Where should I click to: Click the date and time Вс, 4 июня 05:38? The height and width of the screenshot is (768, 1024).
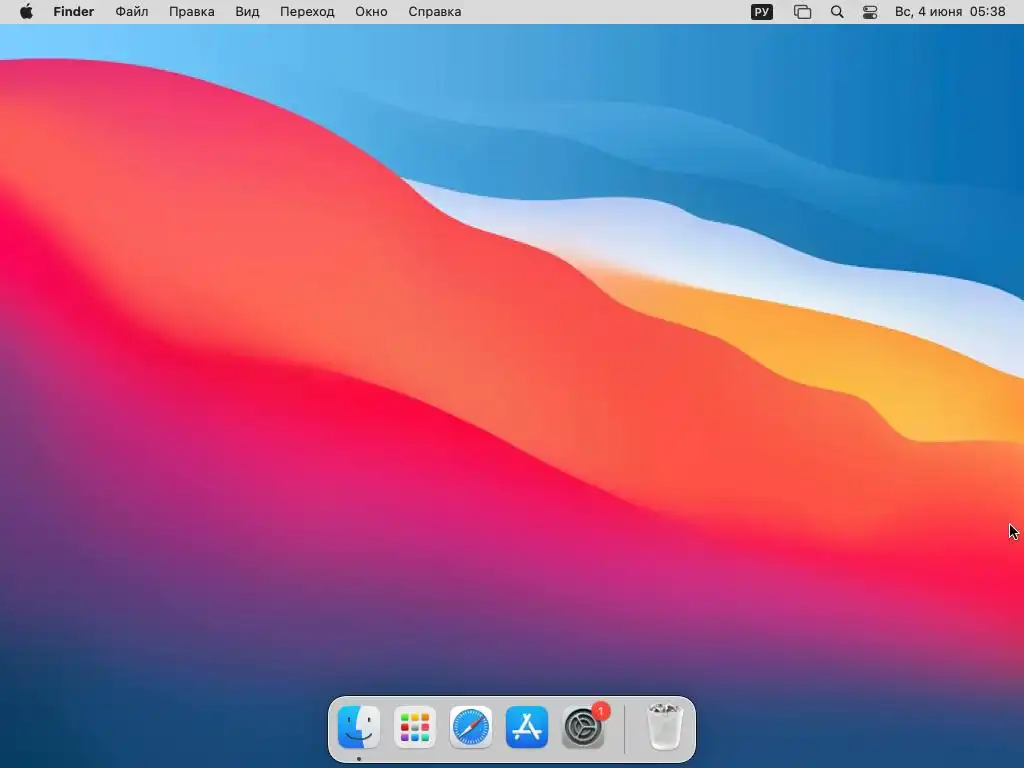coord(950,12)
